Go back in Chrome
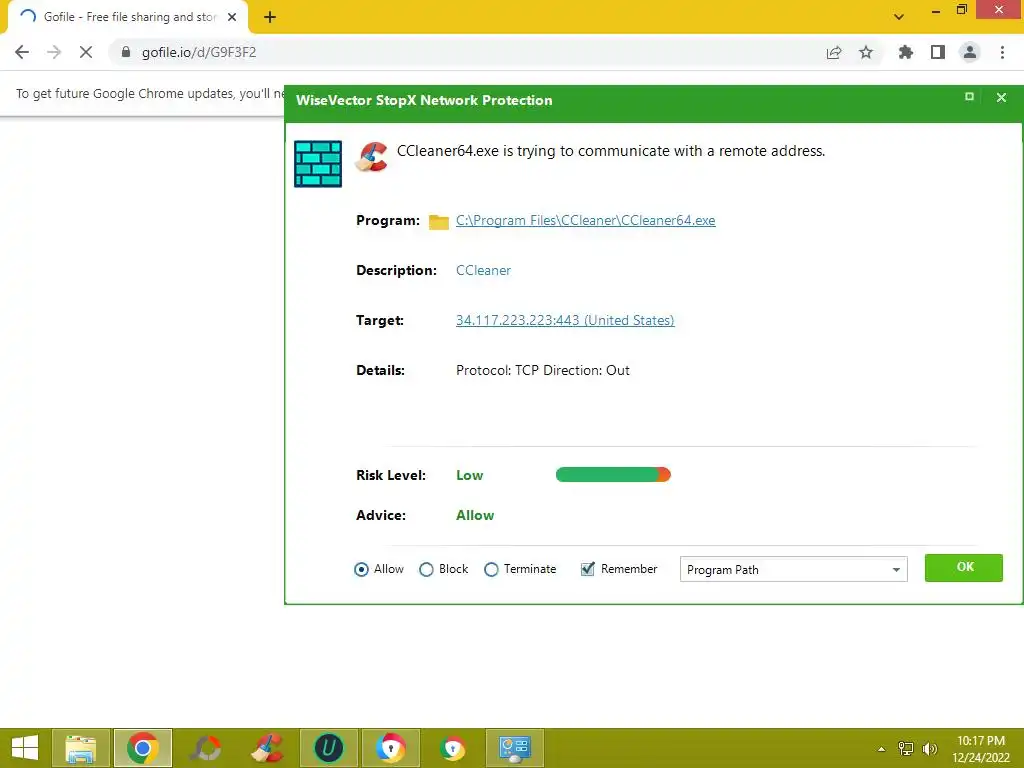 (x=22, y=52)
